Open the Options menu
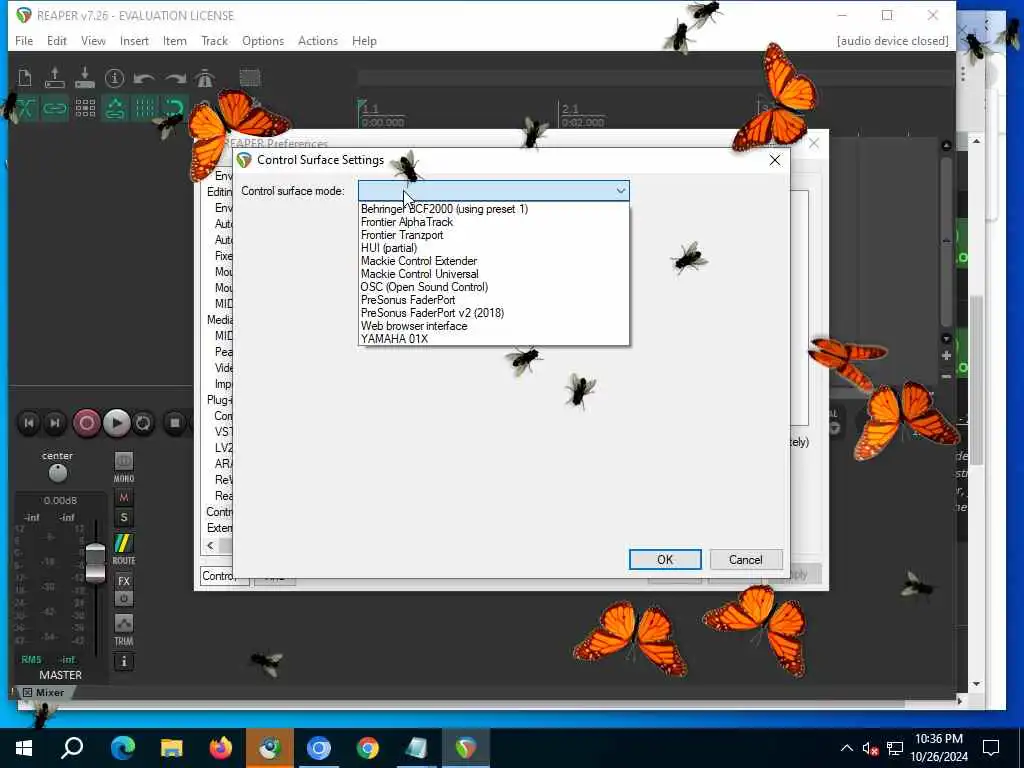The image size is (1024, 768). point(263,40)
